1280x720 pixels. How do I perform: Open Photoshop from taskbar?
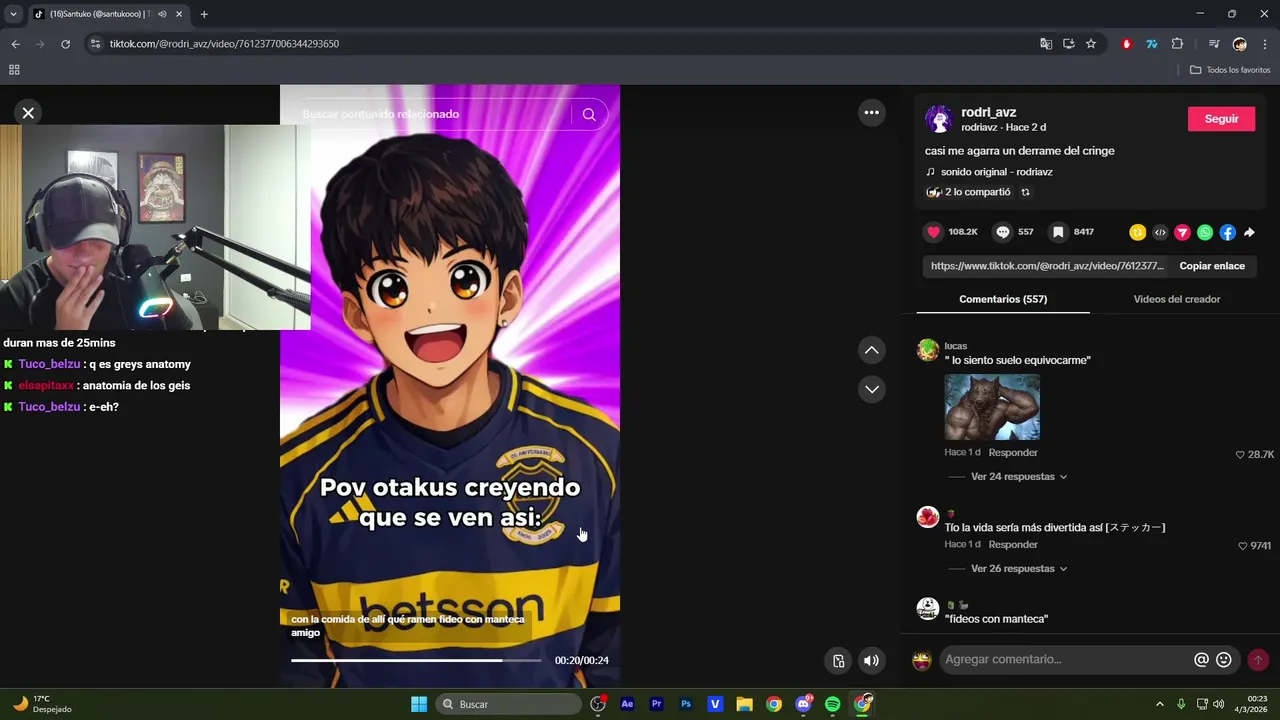pyautogui.click(x=686, y=704)
